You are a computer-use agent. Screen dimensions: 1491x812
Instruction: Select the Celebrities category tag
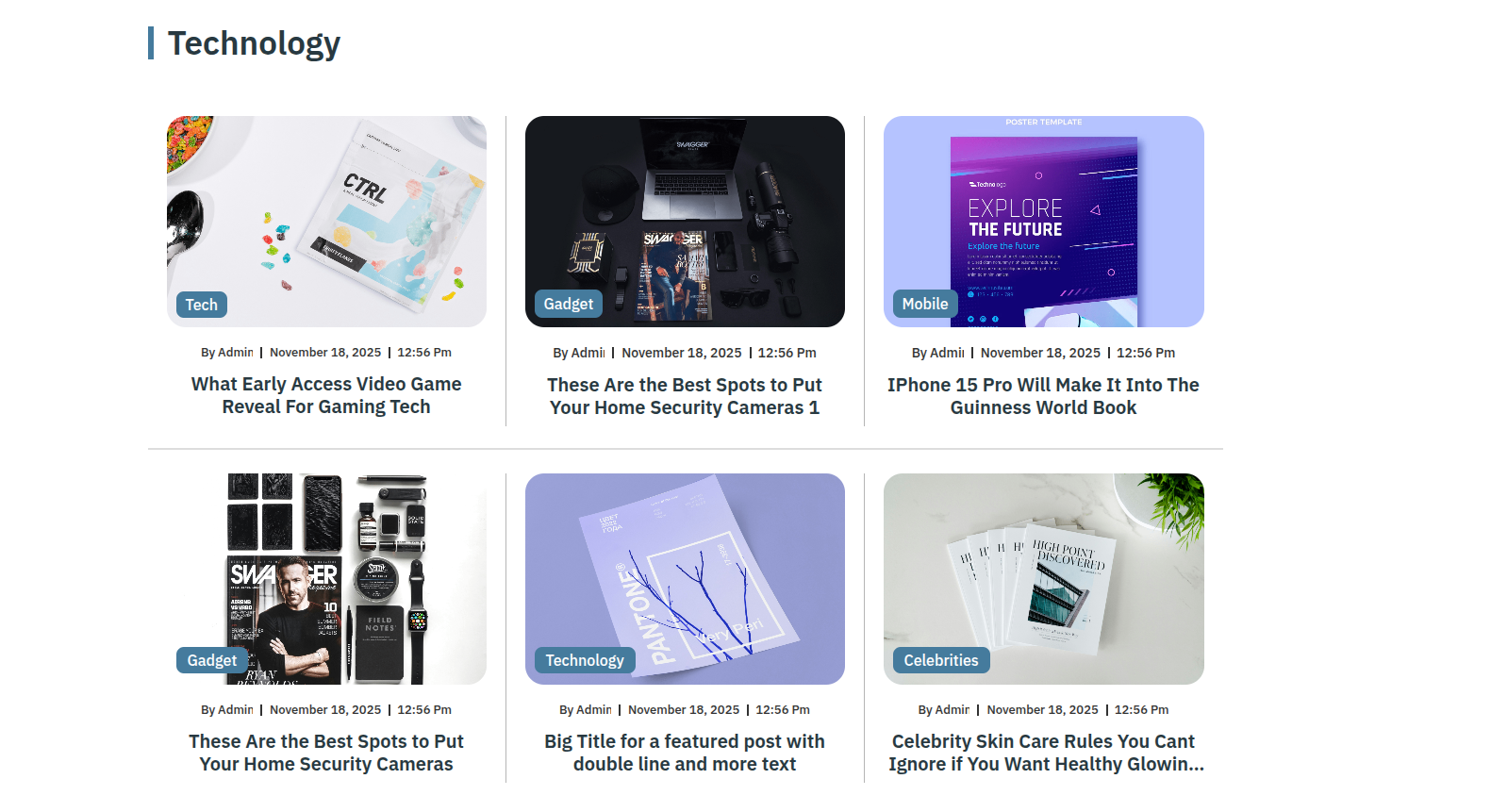click(941, 660)
